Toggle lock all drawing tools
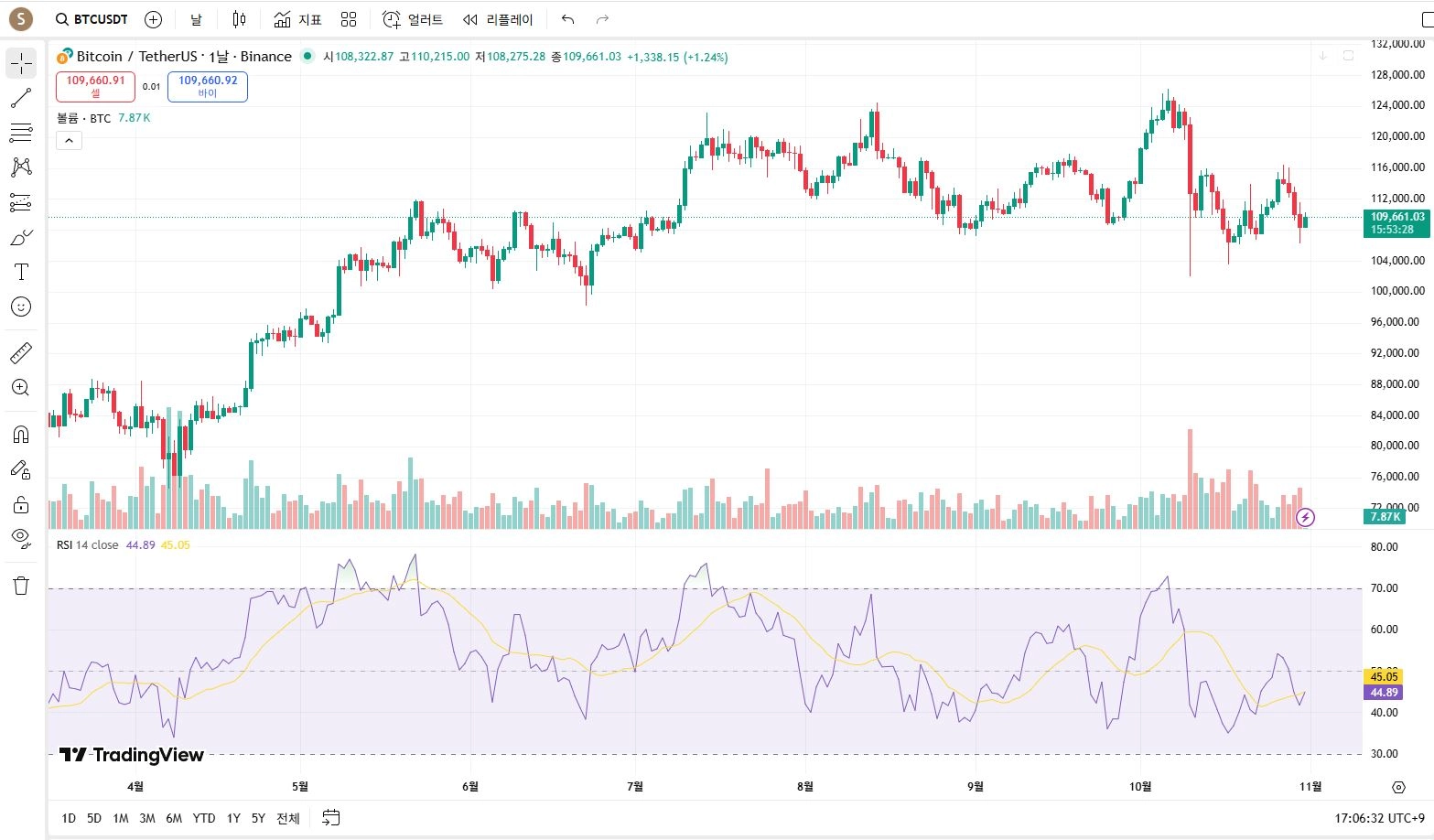The width and height of the screenshot is (1434, 840). (21, 504)
